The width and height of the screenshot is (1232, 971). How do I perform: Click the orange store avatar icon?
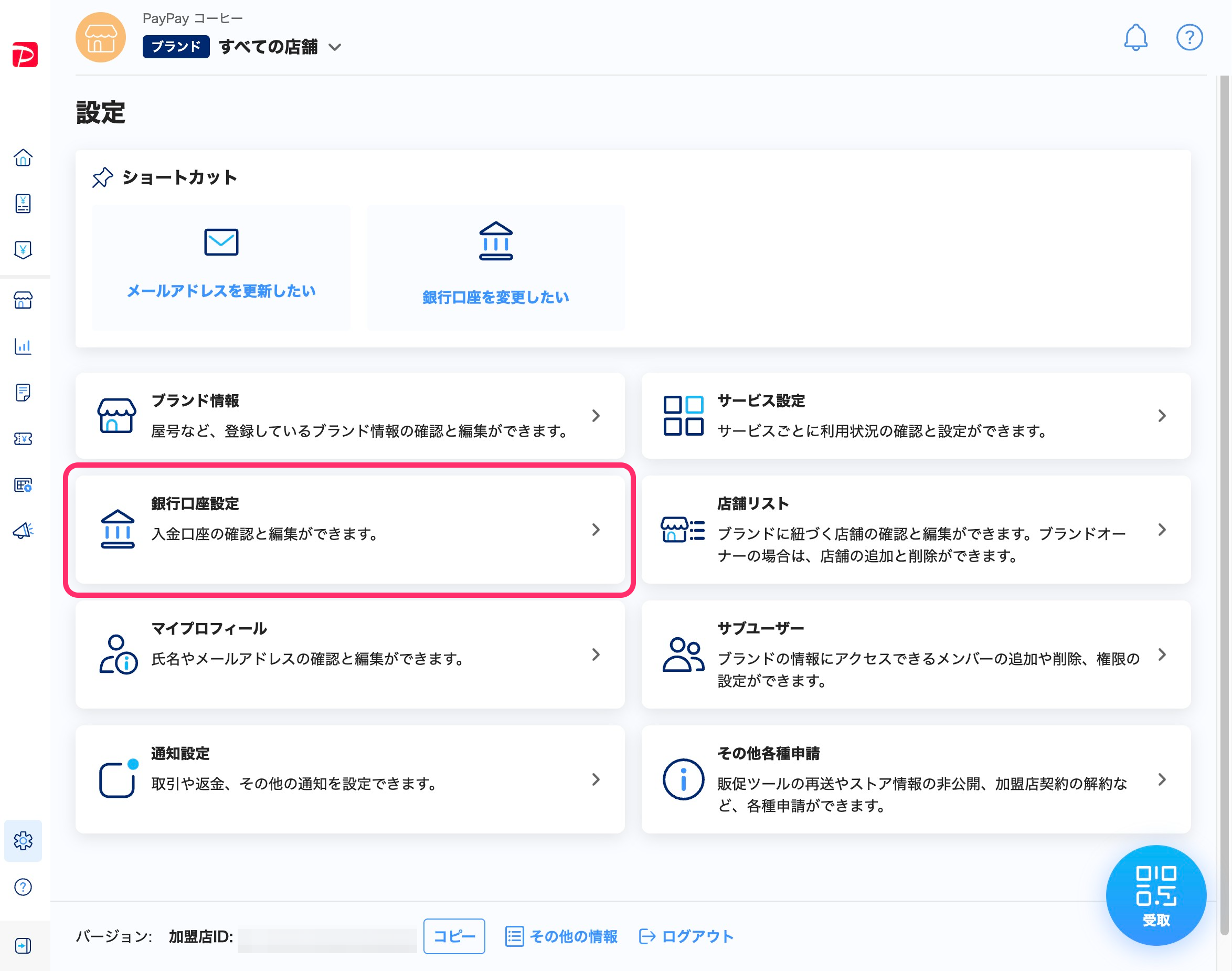click(x=101, y=37)
